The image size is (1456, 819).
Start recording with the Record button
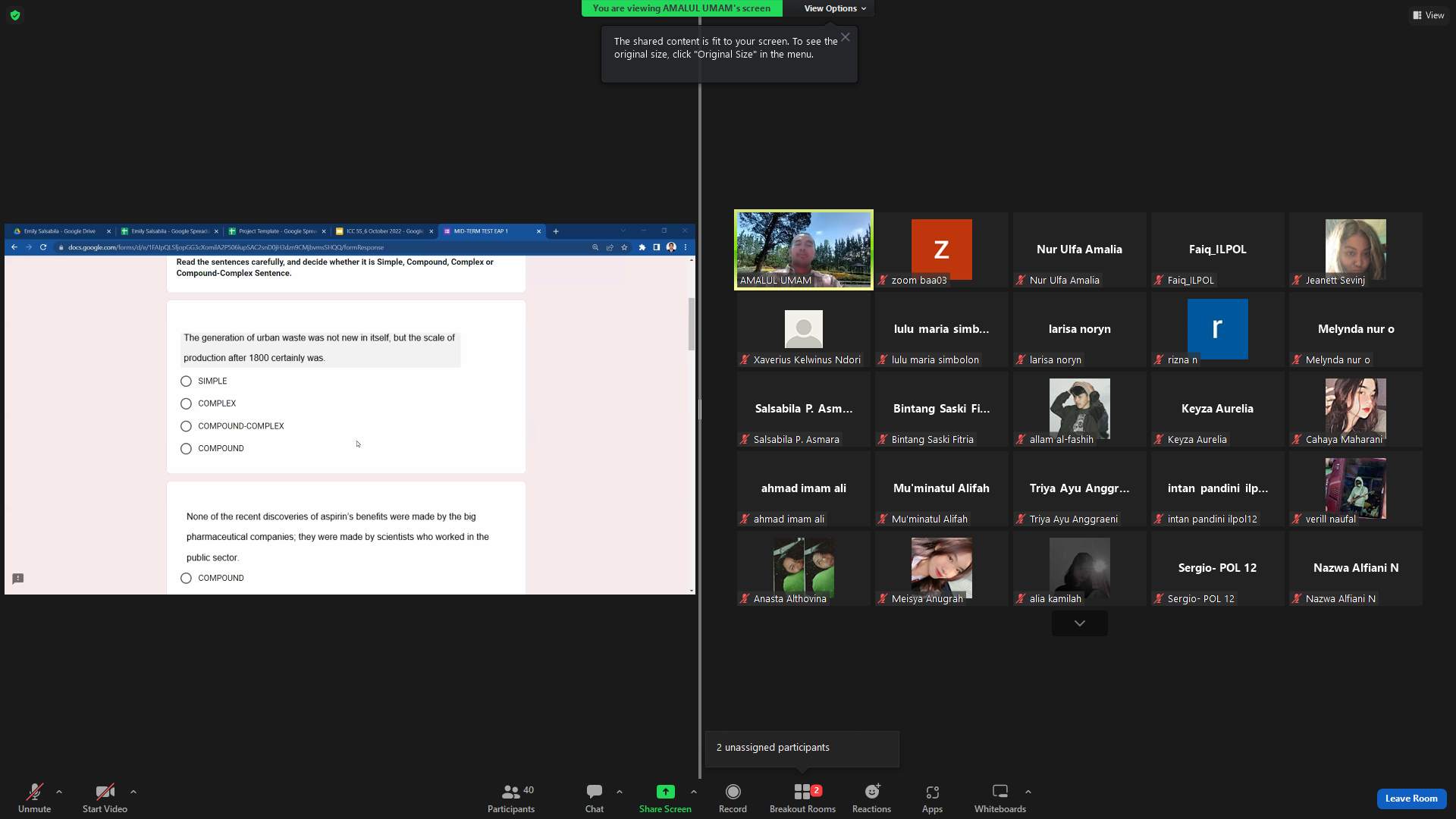733,798
